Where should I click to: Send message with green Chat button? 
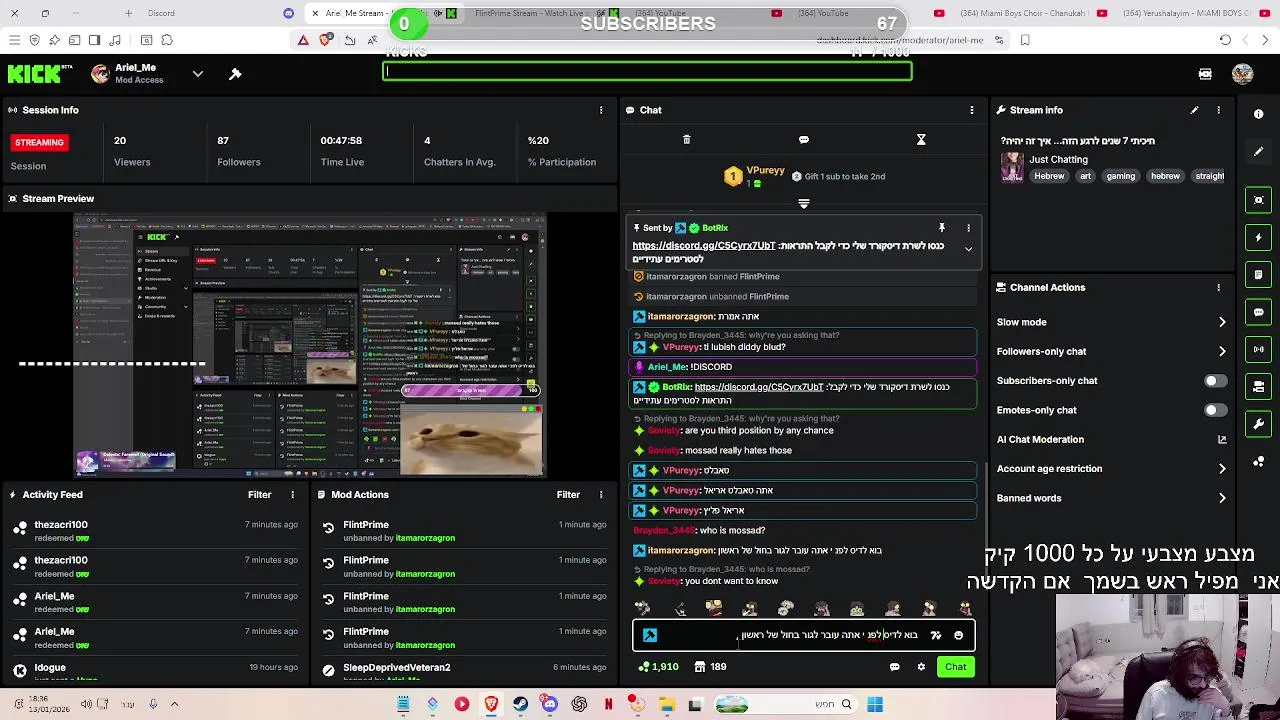point(955,667)
